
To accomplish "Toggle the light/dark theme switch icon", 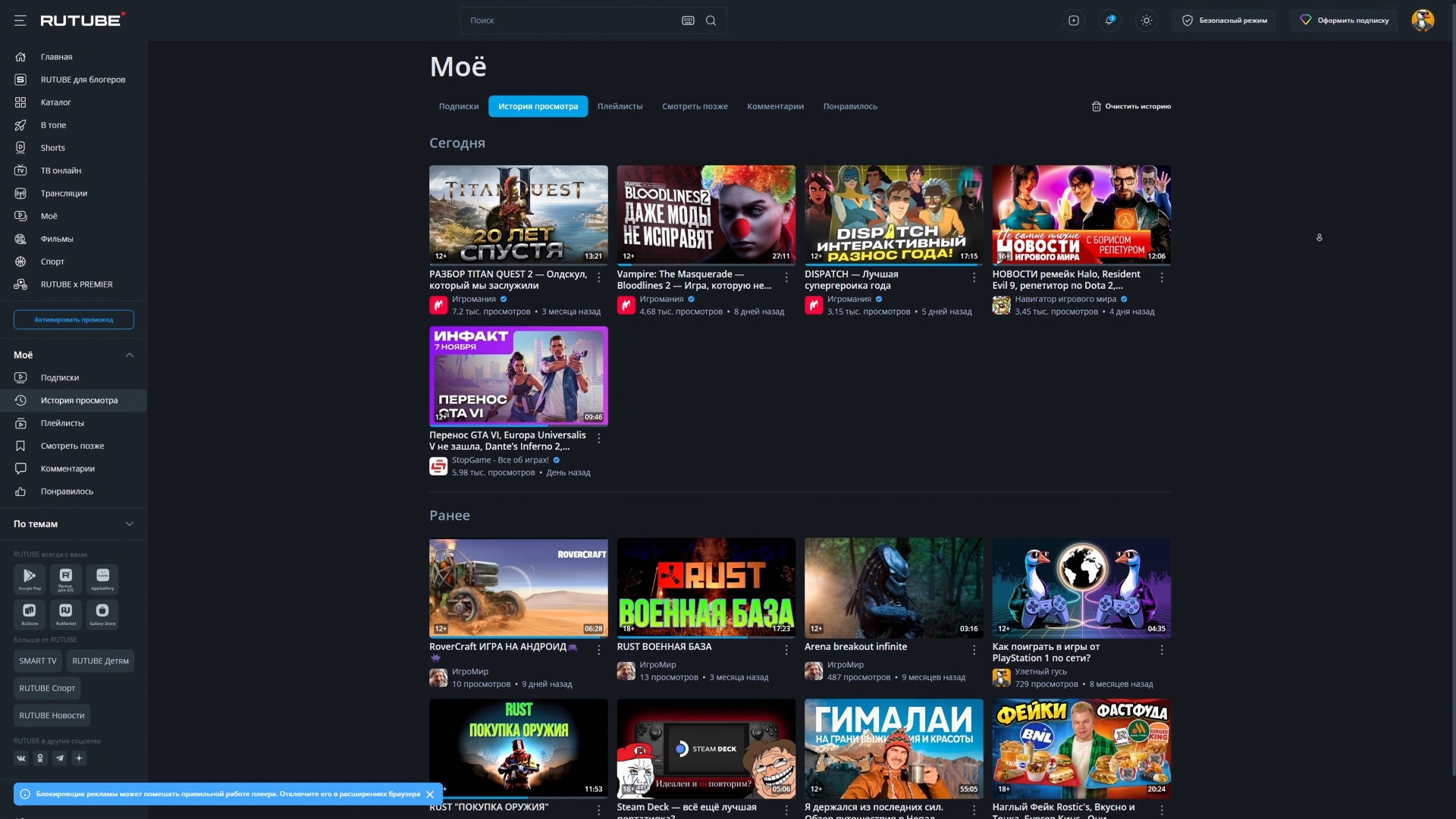I will point(1147,20).
